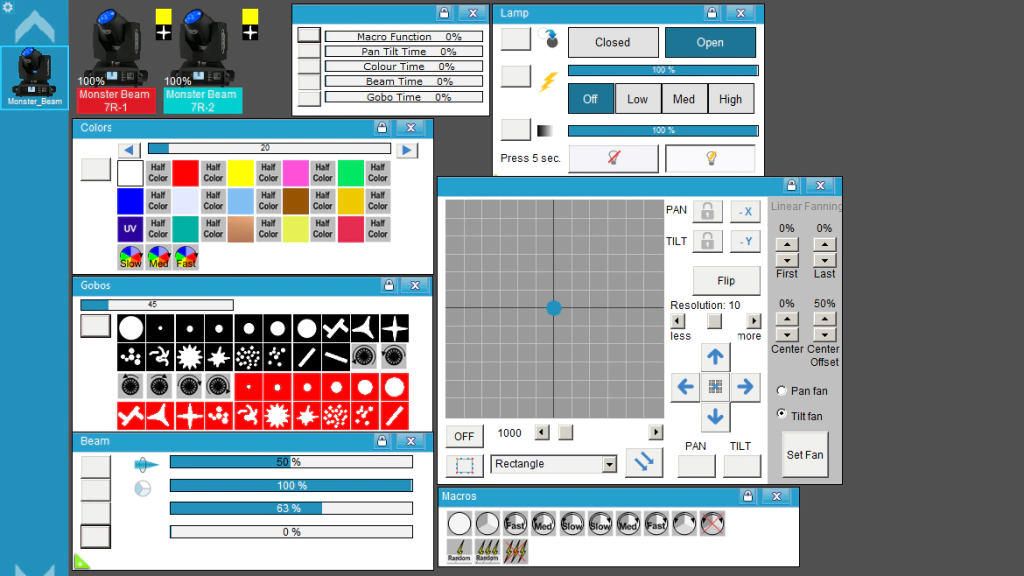This screenshot has width=1024, height=576.
Task: Decrease the Center Offset value
Action: pyautogui.click(x=824, y=334)
